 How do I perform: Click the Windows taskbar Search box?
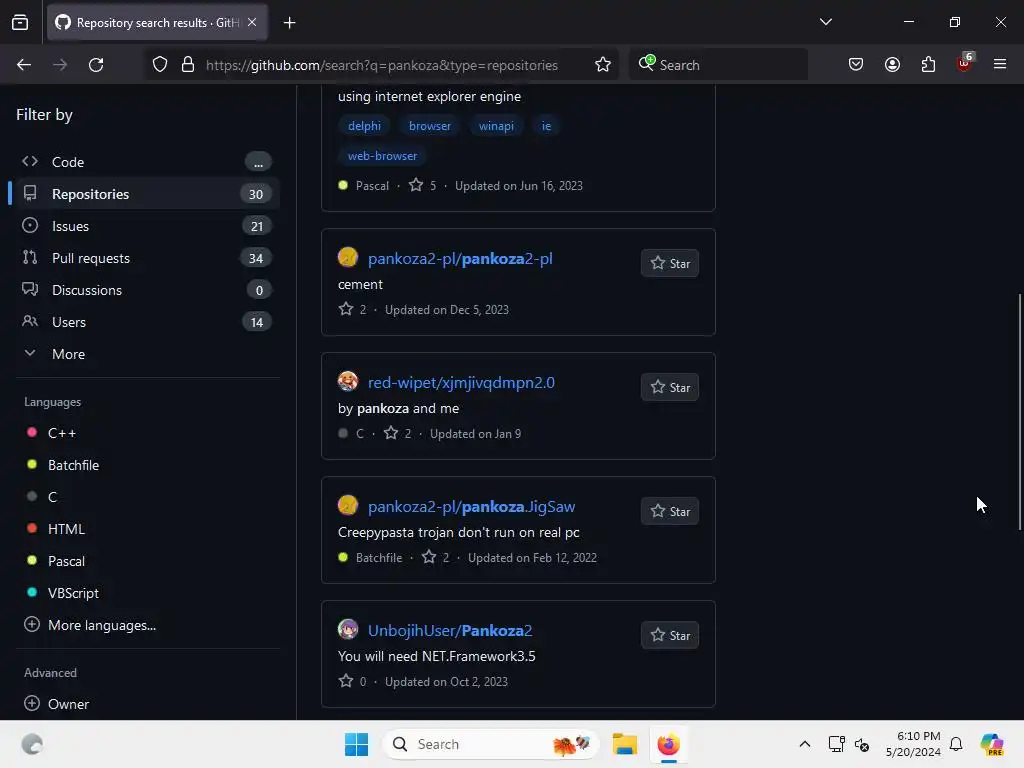491,744
